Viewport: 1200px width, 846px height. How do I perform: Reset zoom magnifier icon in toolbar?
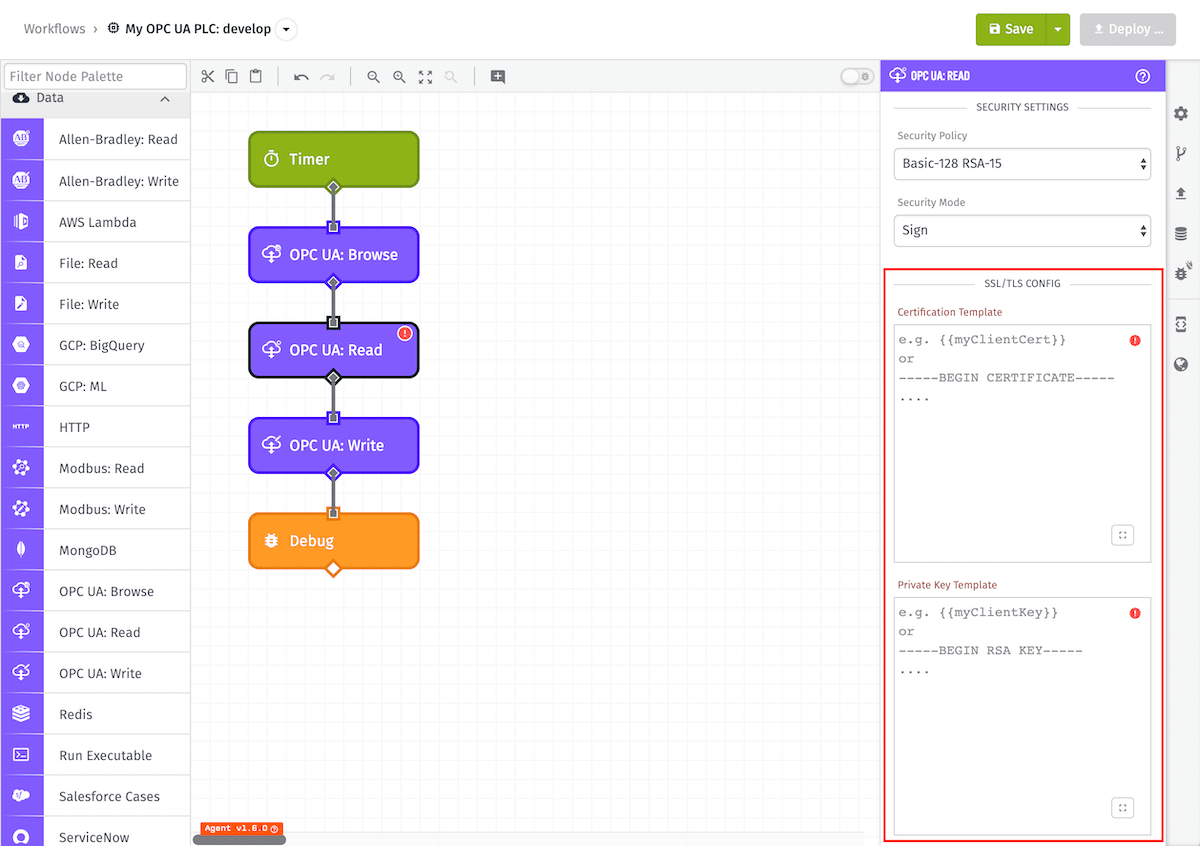coord(451,77)
